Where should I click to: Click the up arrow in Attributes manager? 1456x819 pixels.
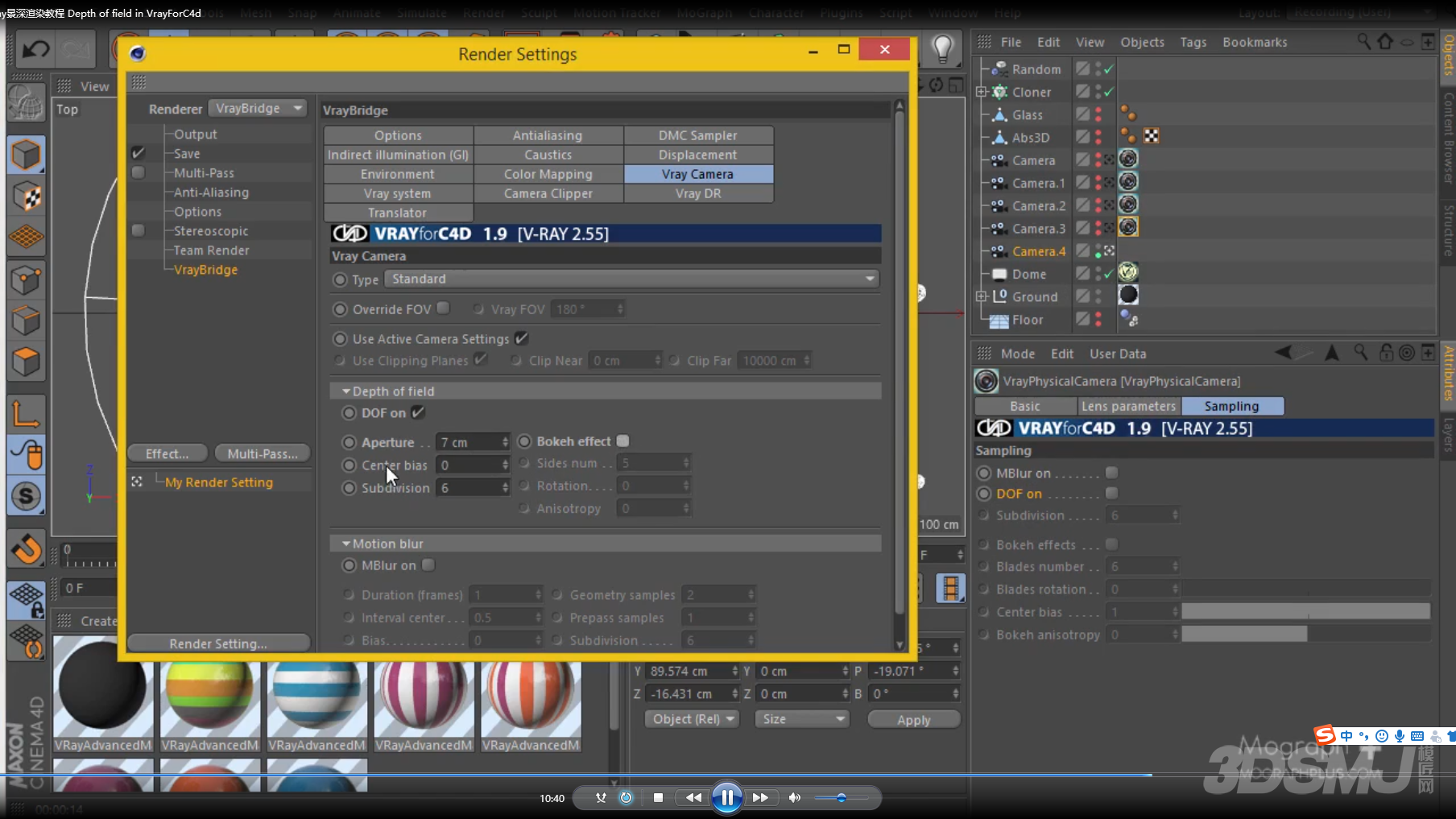(x=1332, y=353)
